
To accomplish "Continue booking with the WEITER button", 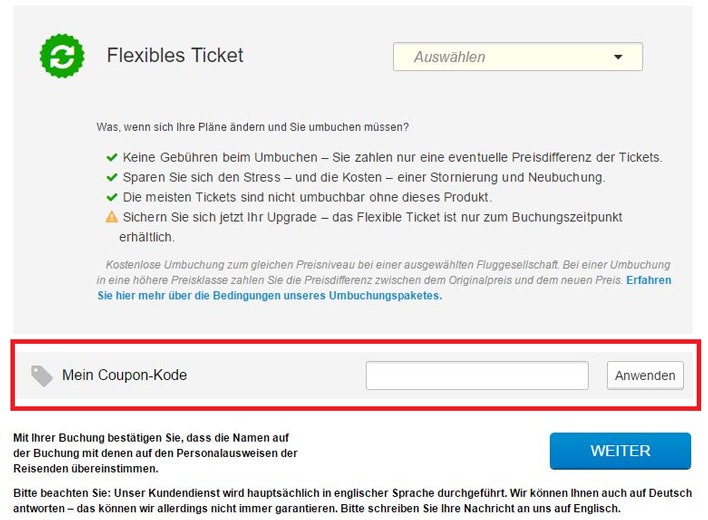I will [620, 451].
